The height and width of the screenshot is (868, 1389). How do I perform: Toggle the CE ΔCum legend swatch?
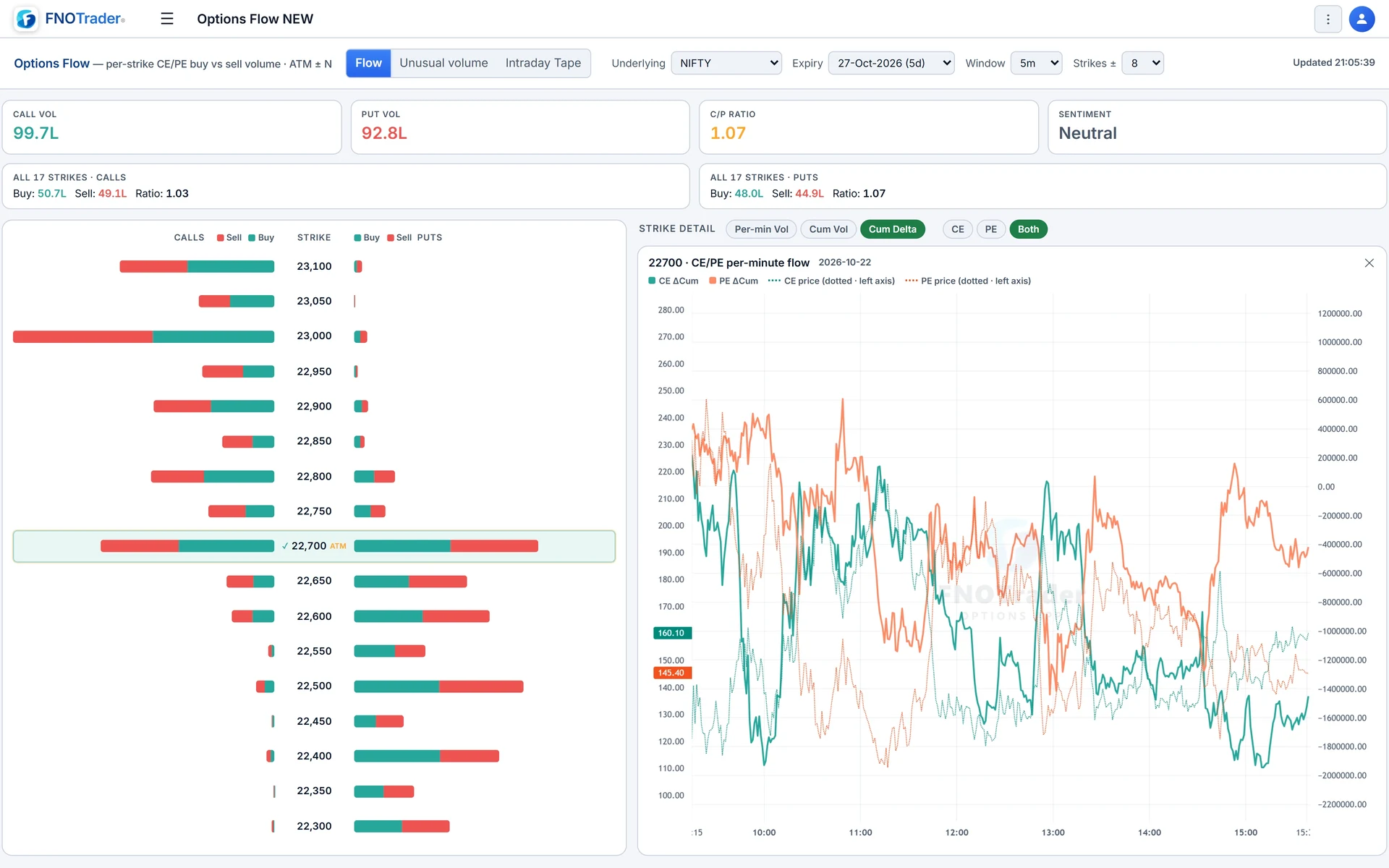coord(652,281)
